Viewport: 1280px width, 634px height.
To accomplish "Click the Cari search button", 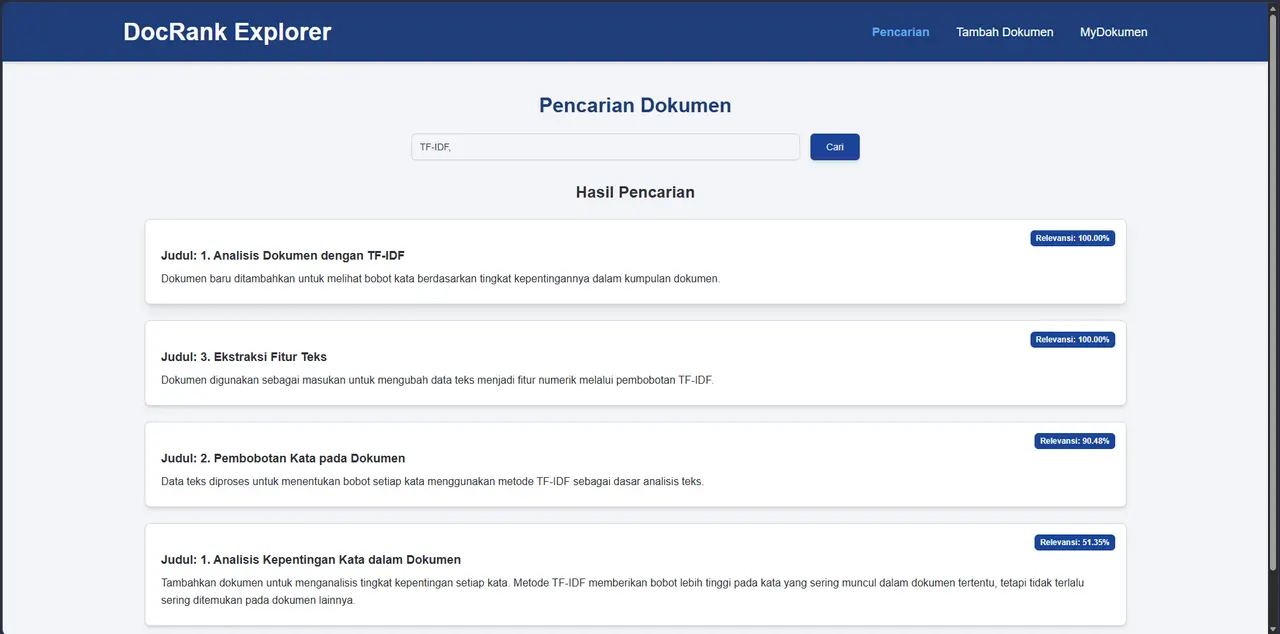I will point(835,147).
